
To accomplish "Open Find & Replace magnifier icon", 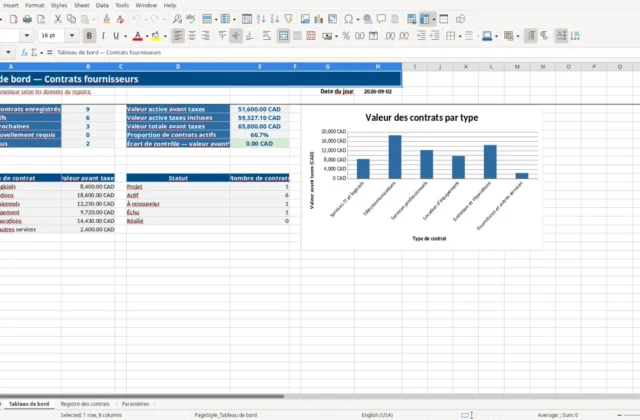I will (177, 19).
